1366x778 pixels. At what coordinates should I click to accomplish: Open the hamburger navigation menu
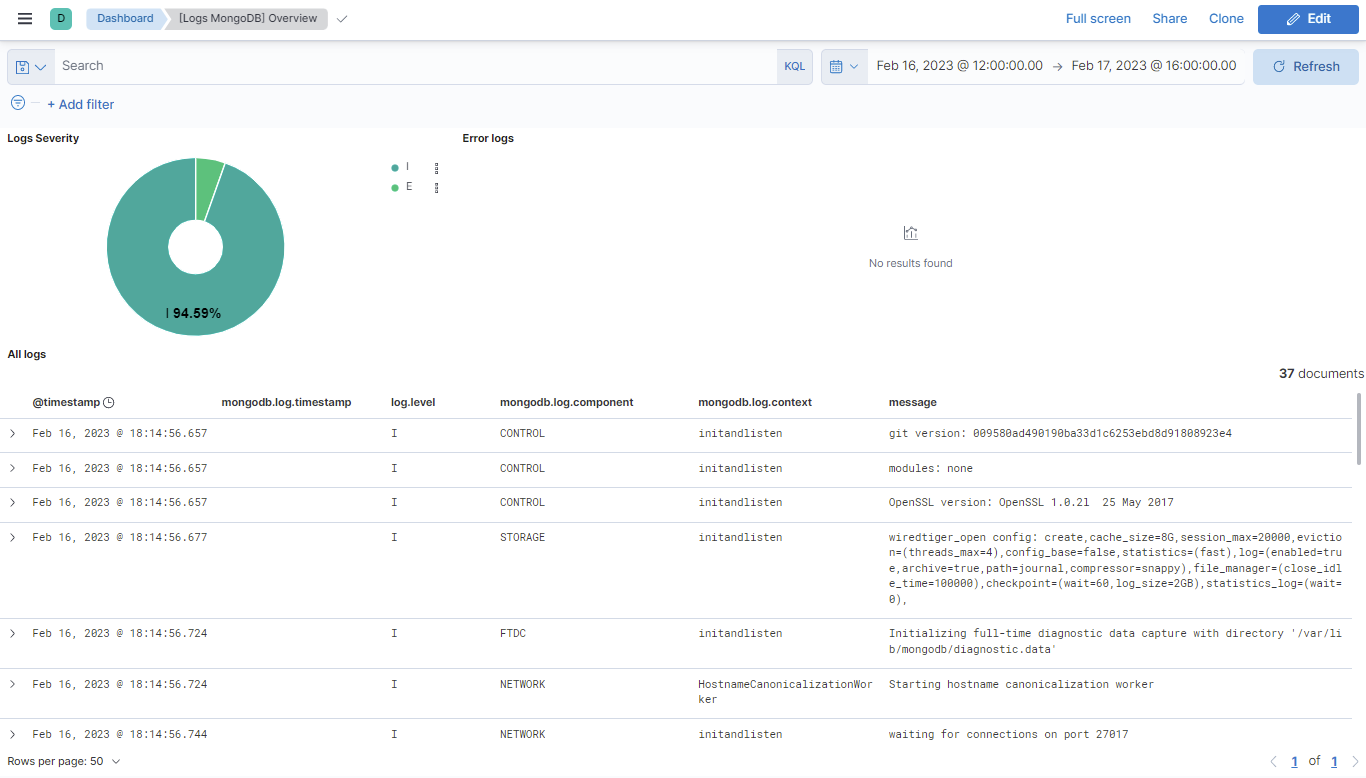pyautogui.click(x=25, y=19)
